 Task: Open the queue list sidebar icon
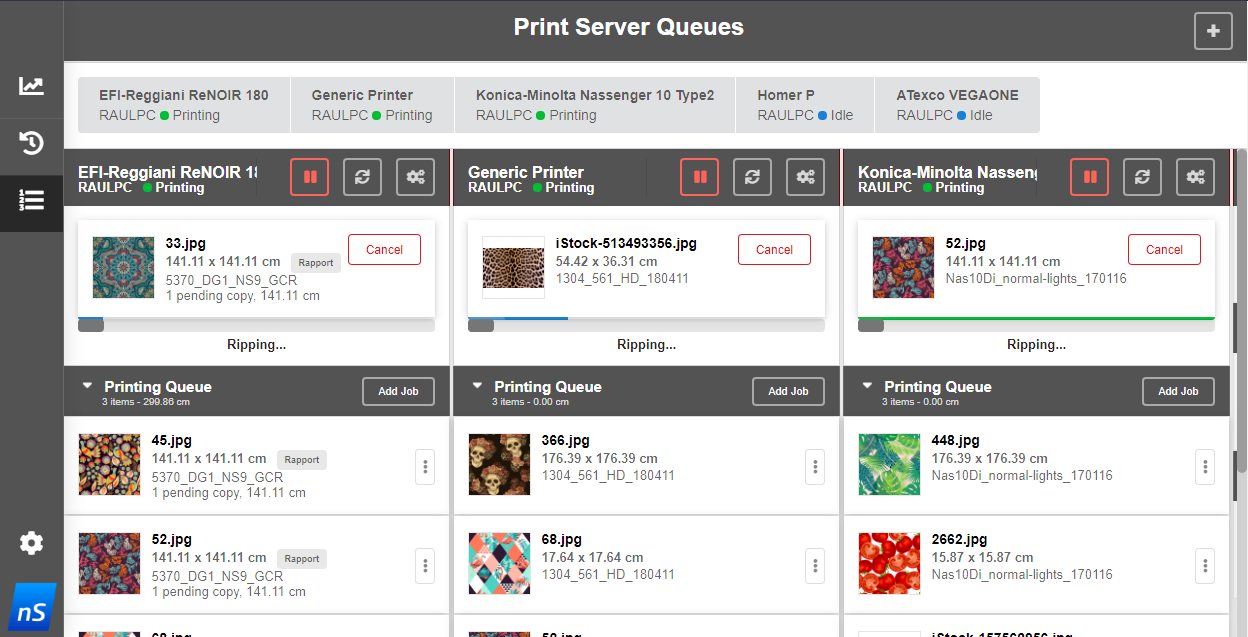(x=31, y=200)
